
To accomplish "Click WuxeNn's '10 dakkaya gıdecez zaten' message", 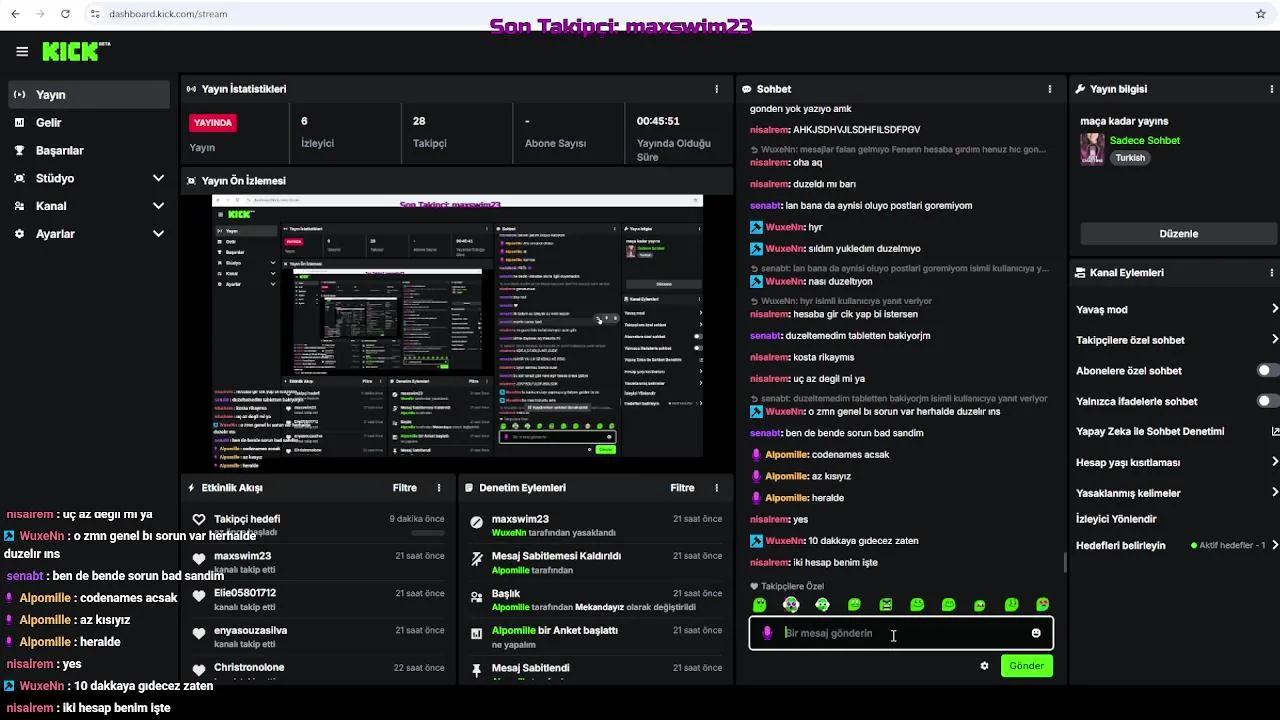I will coord(834,541).
